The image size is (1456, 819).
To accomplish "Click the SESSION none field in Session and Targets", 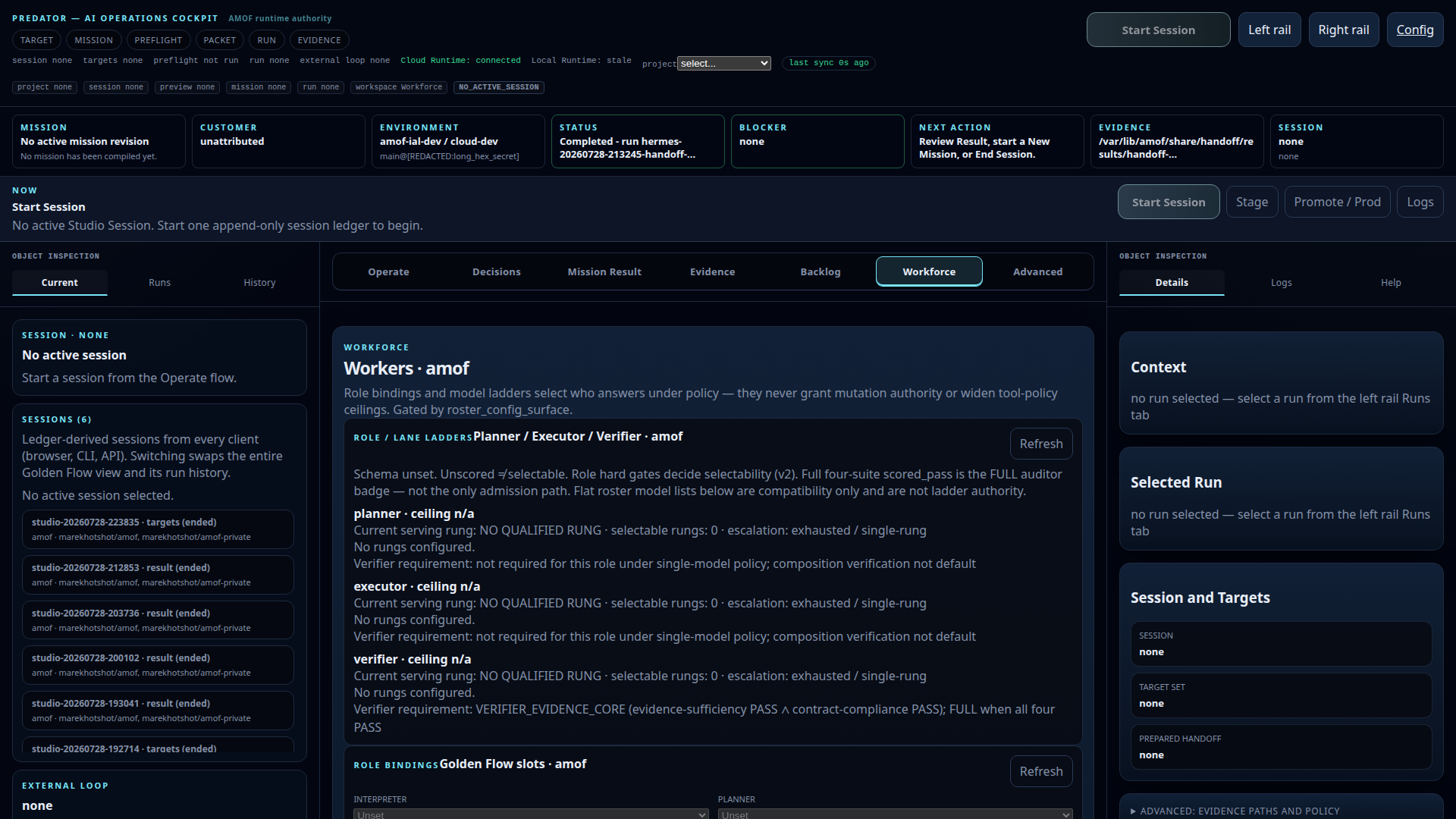I will tap(1281, 644).
